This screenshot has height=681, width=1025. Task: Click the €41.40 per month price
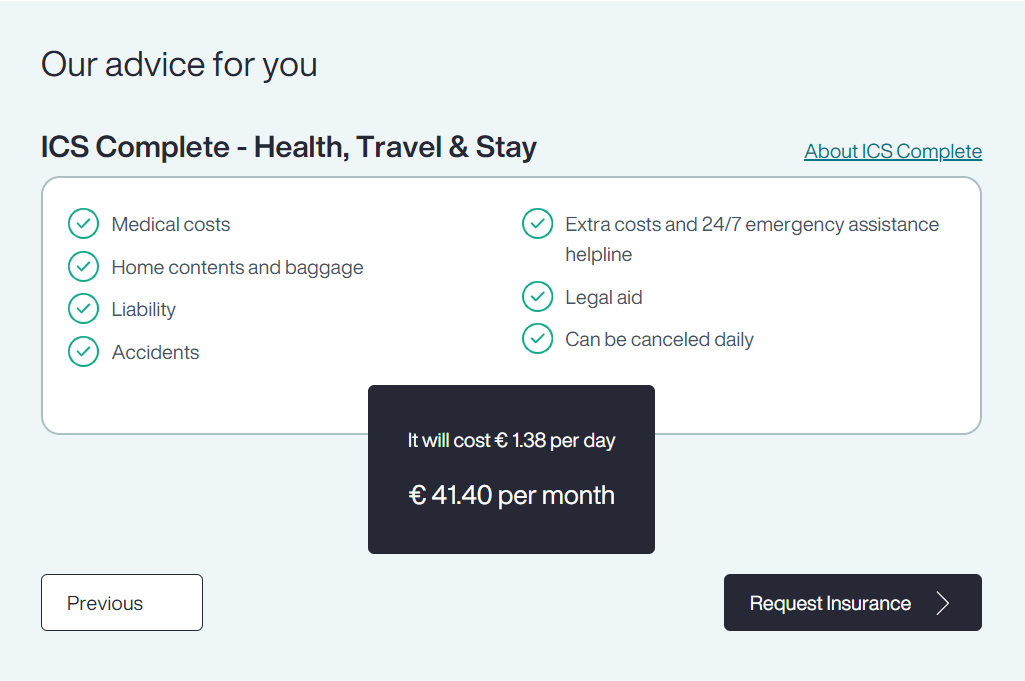[511, 495]
